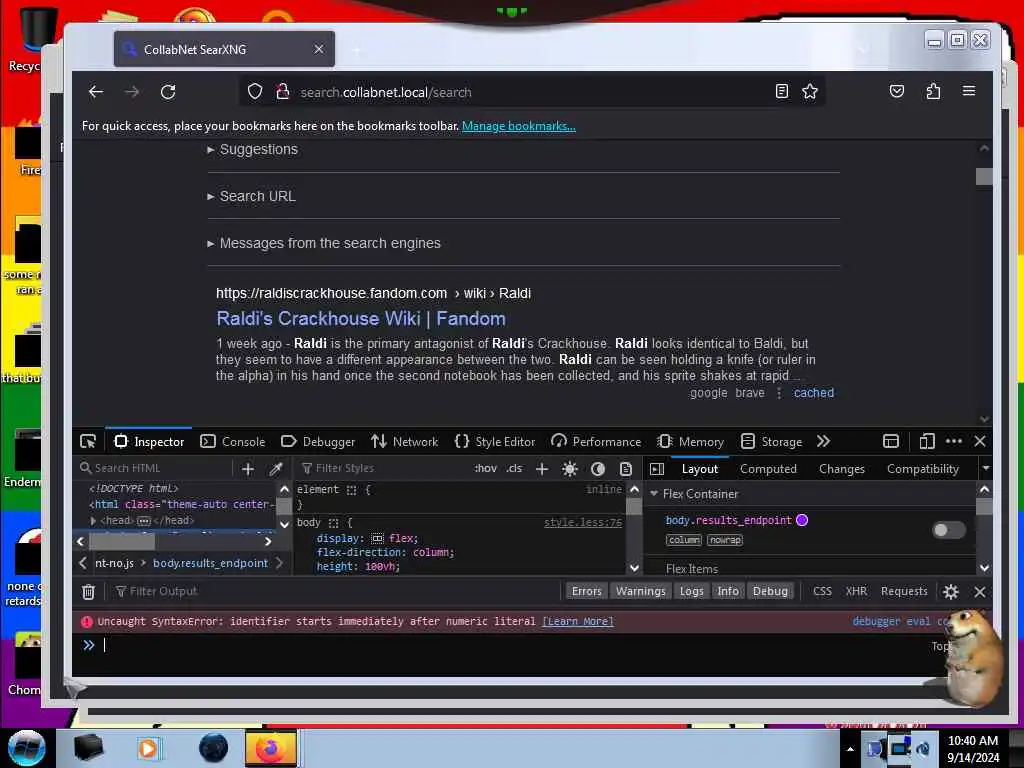The width and height of the screenshot is (1024, 768).
Task: Toggle :hov pseudo-class panel
Action: point(485,468)
